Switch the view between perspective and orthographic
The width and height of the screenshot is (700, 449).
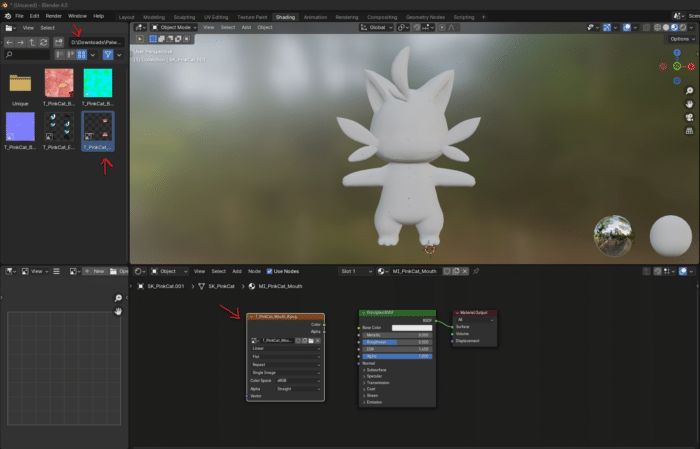689,131
